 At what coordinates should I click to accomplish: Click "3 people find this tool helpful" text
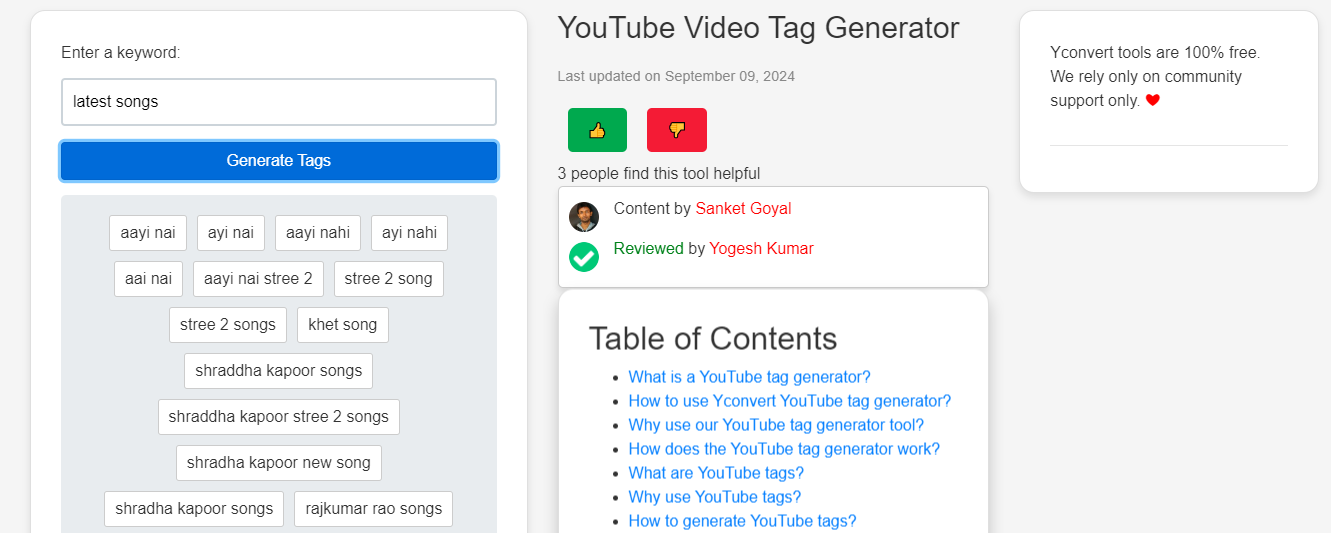659,174
